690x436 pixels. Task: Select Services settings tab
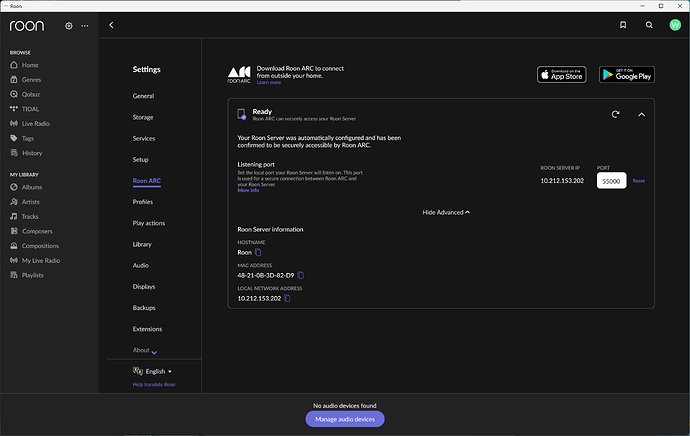click(x=144, y=138)
